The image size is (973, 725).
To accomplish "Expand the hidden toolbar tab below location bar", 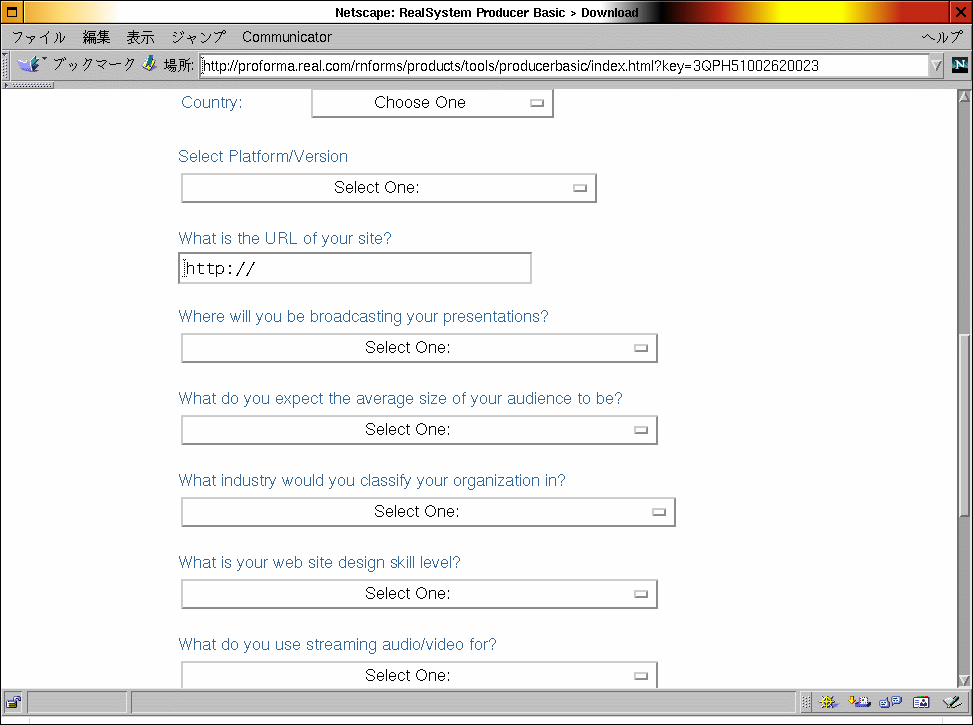I will tap(29, 85).
